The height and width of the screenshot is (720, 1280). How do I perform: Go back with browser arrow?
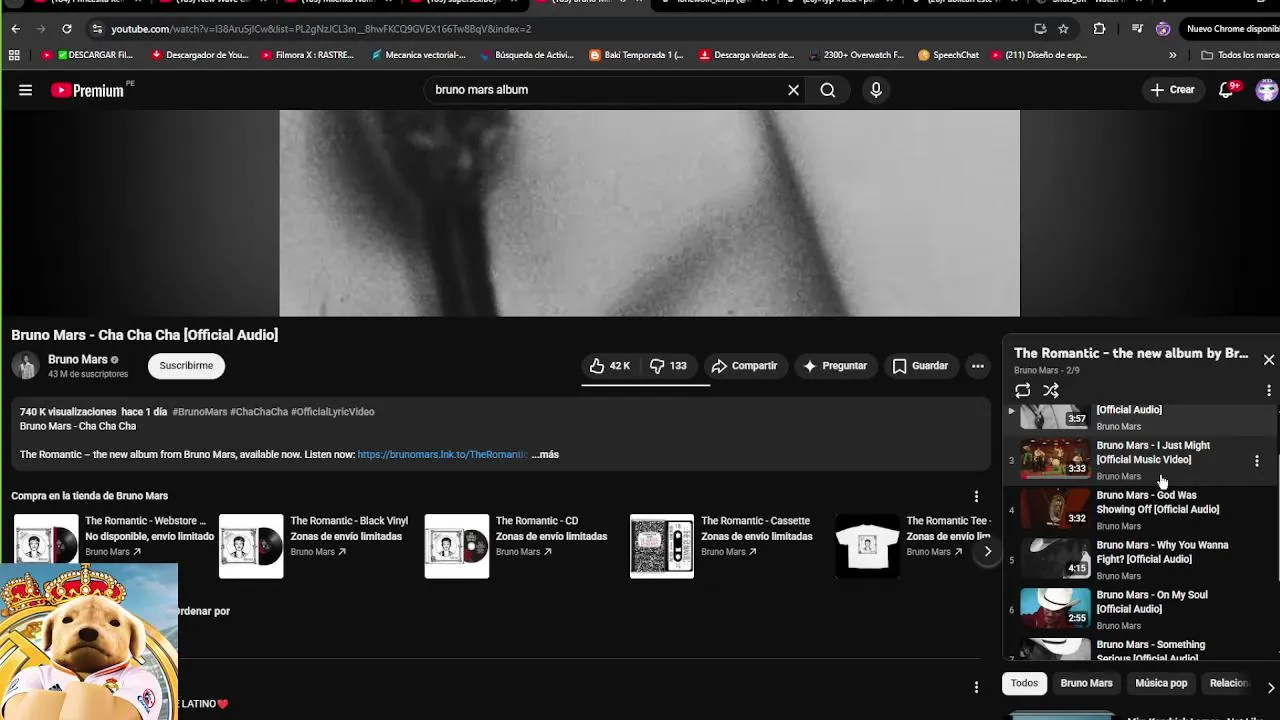tap(15, 29)
